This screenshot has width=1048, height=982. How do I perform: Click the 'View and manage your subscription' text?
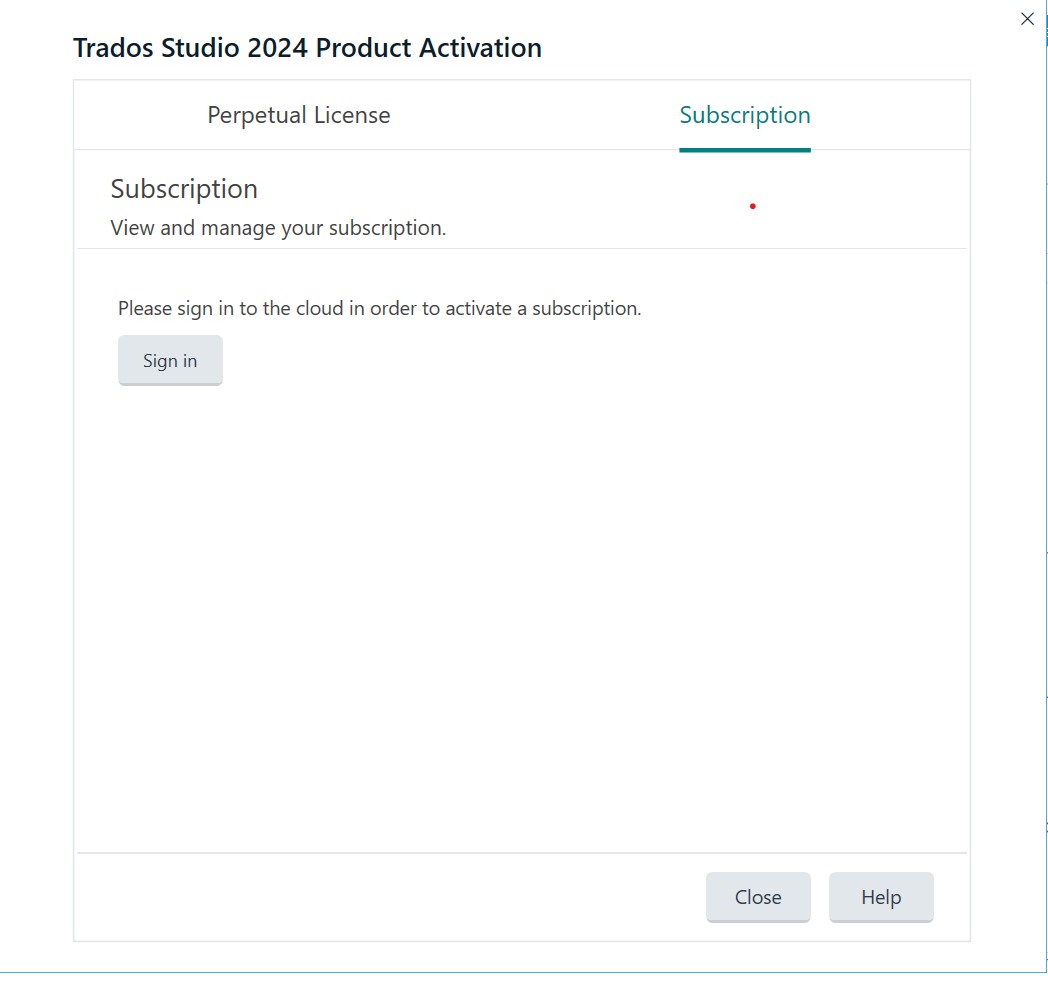(x=278, y=228)
